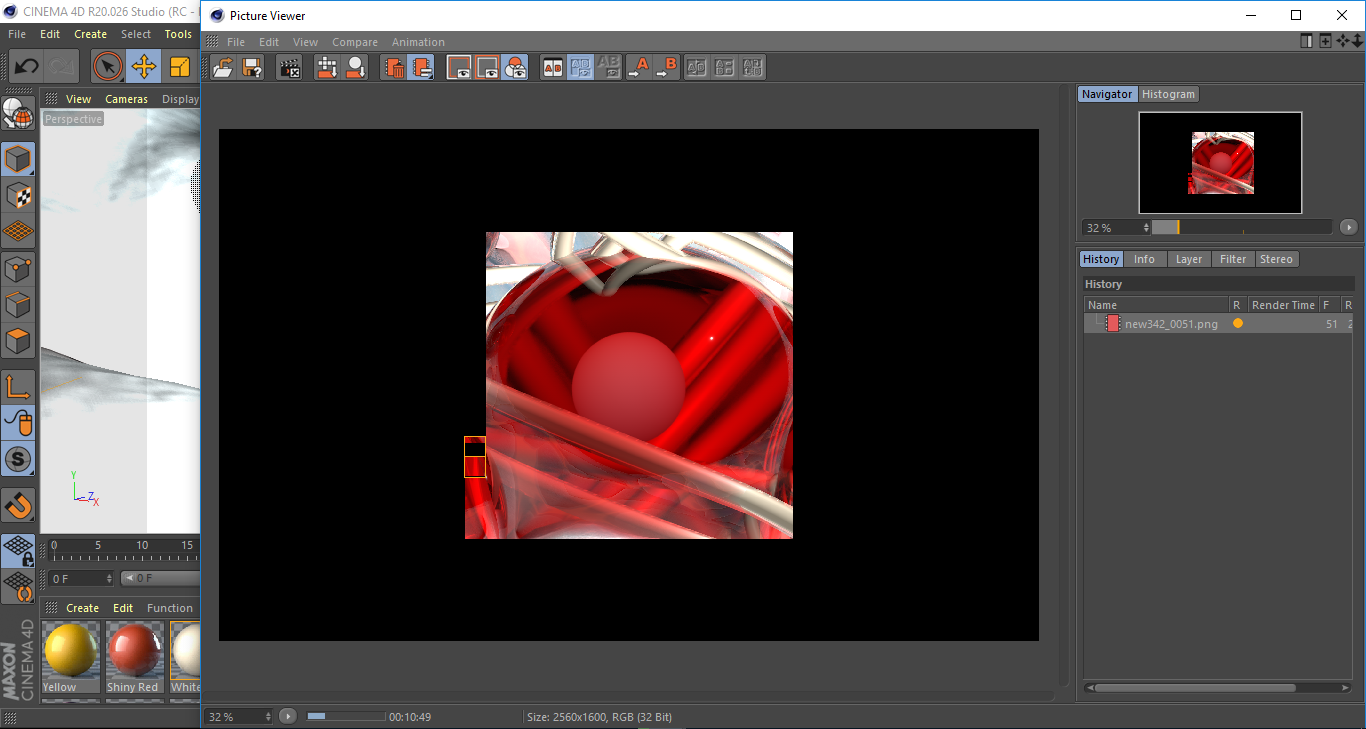The height and width of the screenshot is (729, 1366).
Task: Click the greyed Redo arrow in Cinema 4D
Action: click(62, 67)
